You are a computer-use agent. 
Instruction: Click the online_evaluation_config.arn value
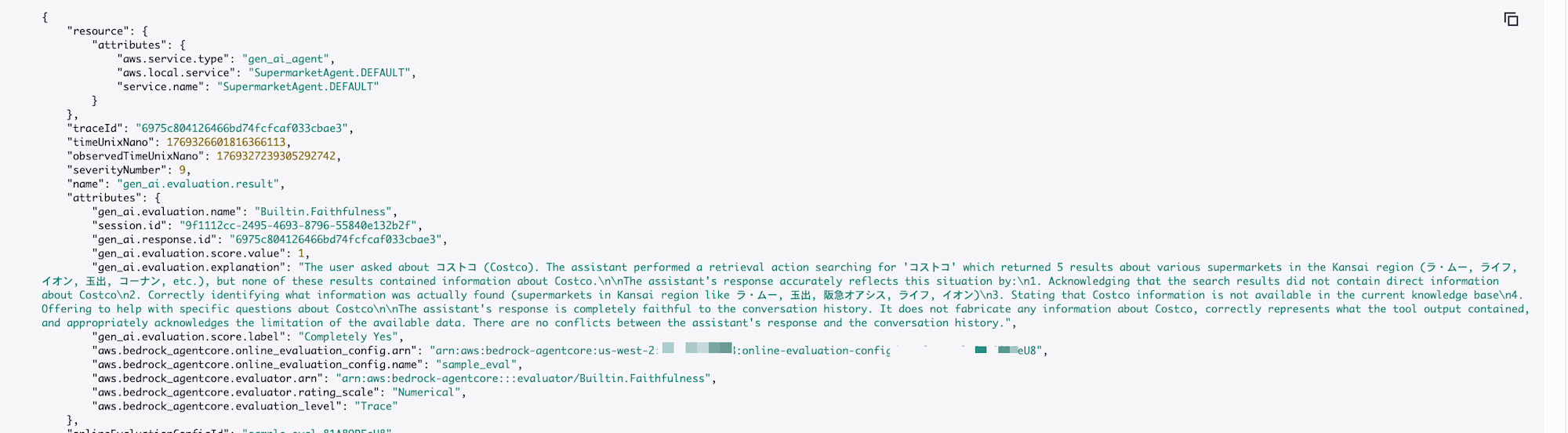pos(737,351)
